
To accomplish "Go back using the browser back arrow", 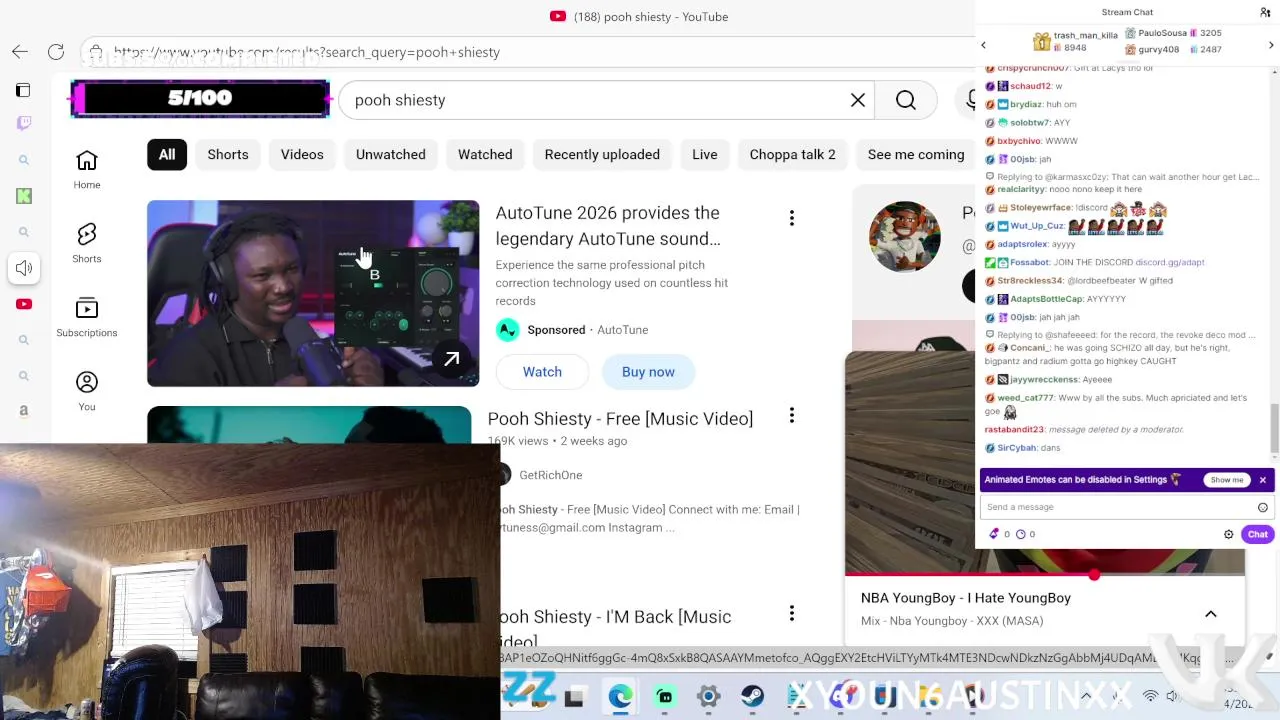I will [20, 52].
